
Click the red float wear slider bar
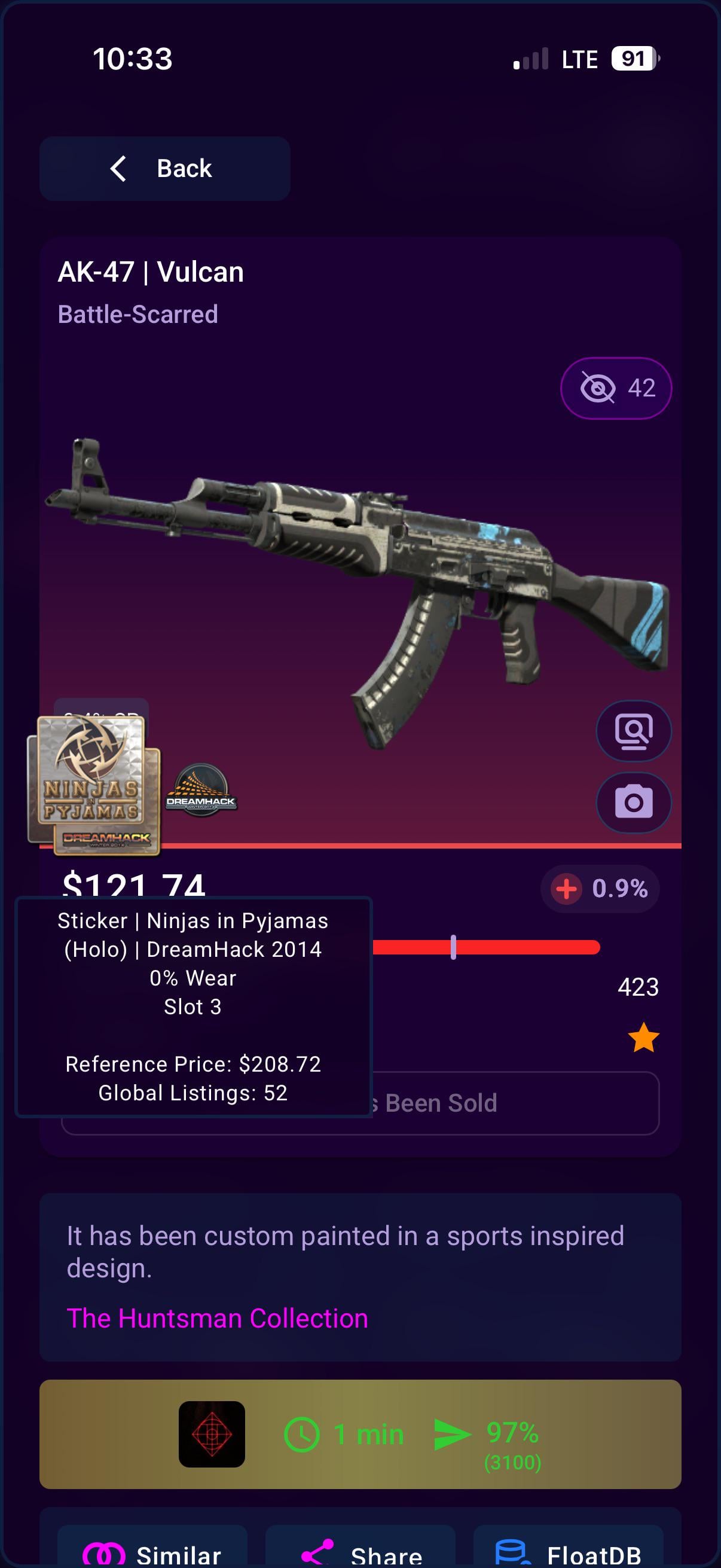485,947
